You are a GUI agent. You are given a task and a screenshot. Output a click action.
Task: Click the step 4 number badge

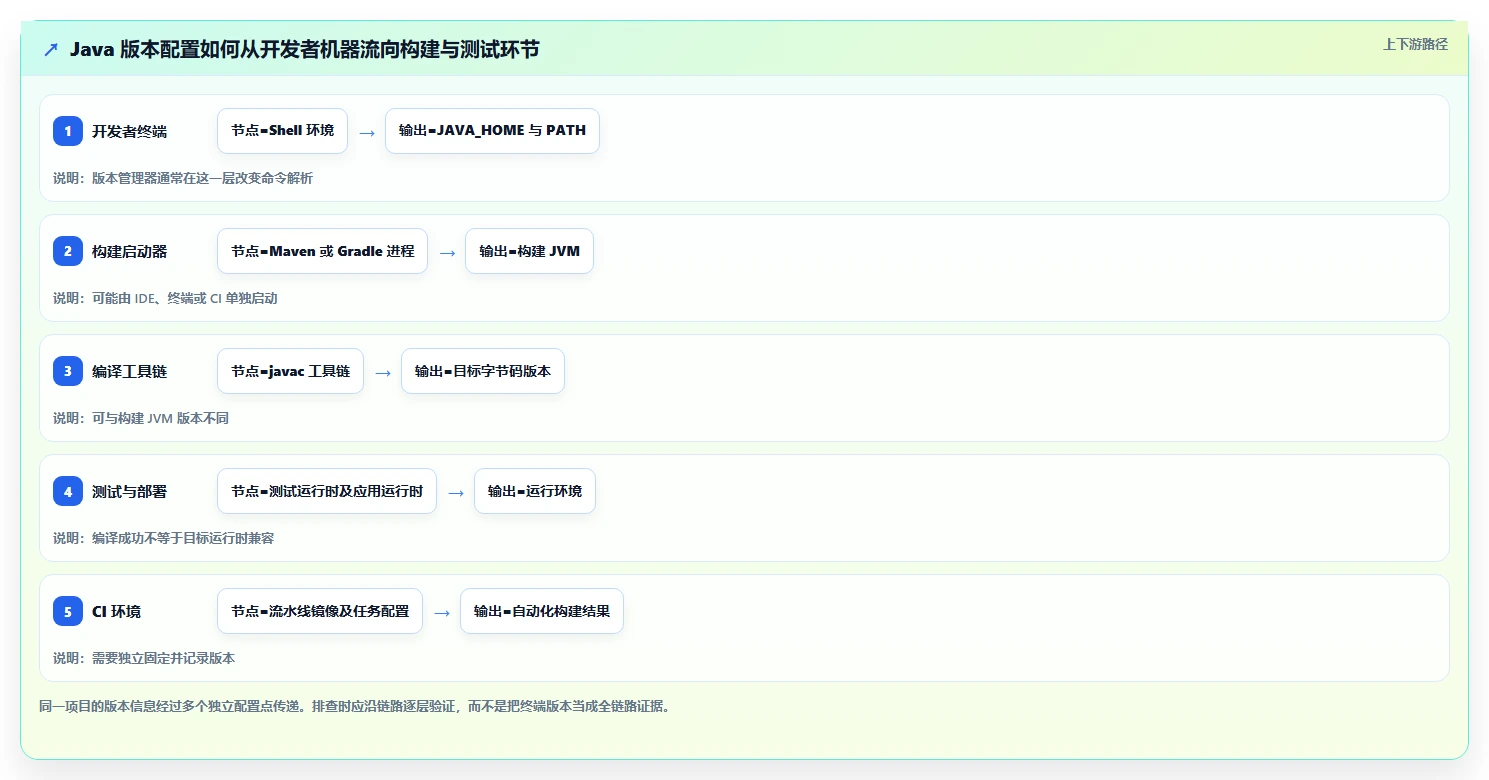[68, 491]
